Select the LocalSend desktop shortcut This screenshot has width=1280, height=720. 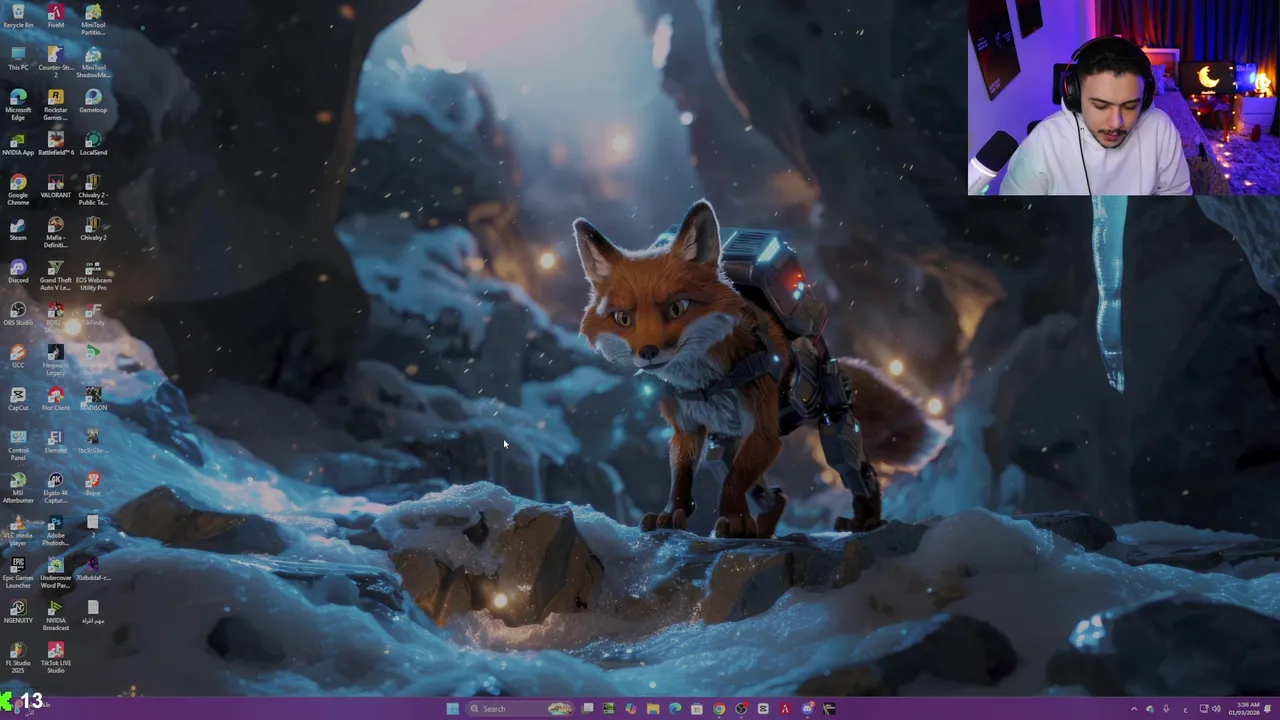(93, 144)
